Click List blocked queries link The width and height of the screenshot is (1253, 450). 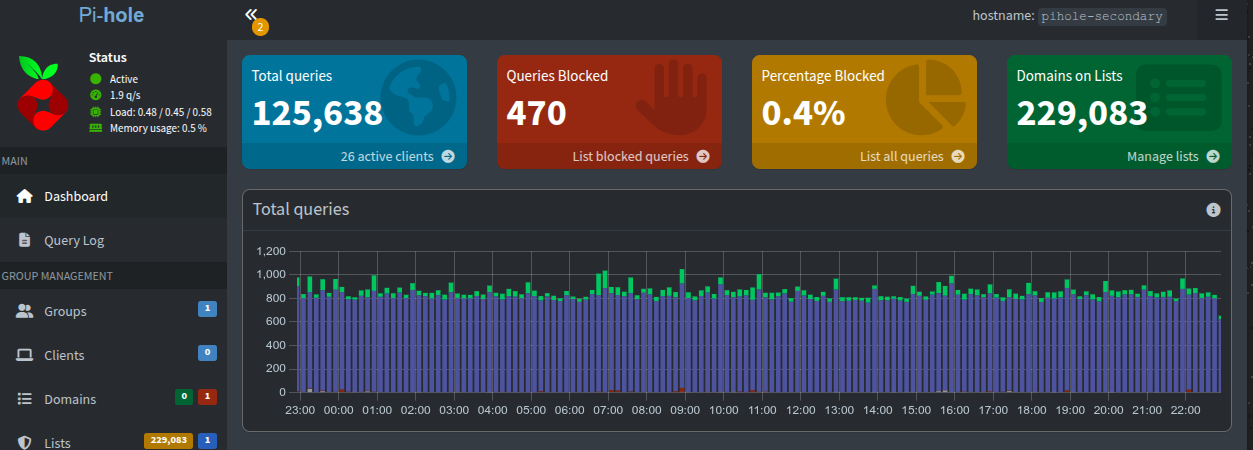pyautogui.click(x=640, y=156)
